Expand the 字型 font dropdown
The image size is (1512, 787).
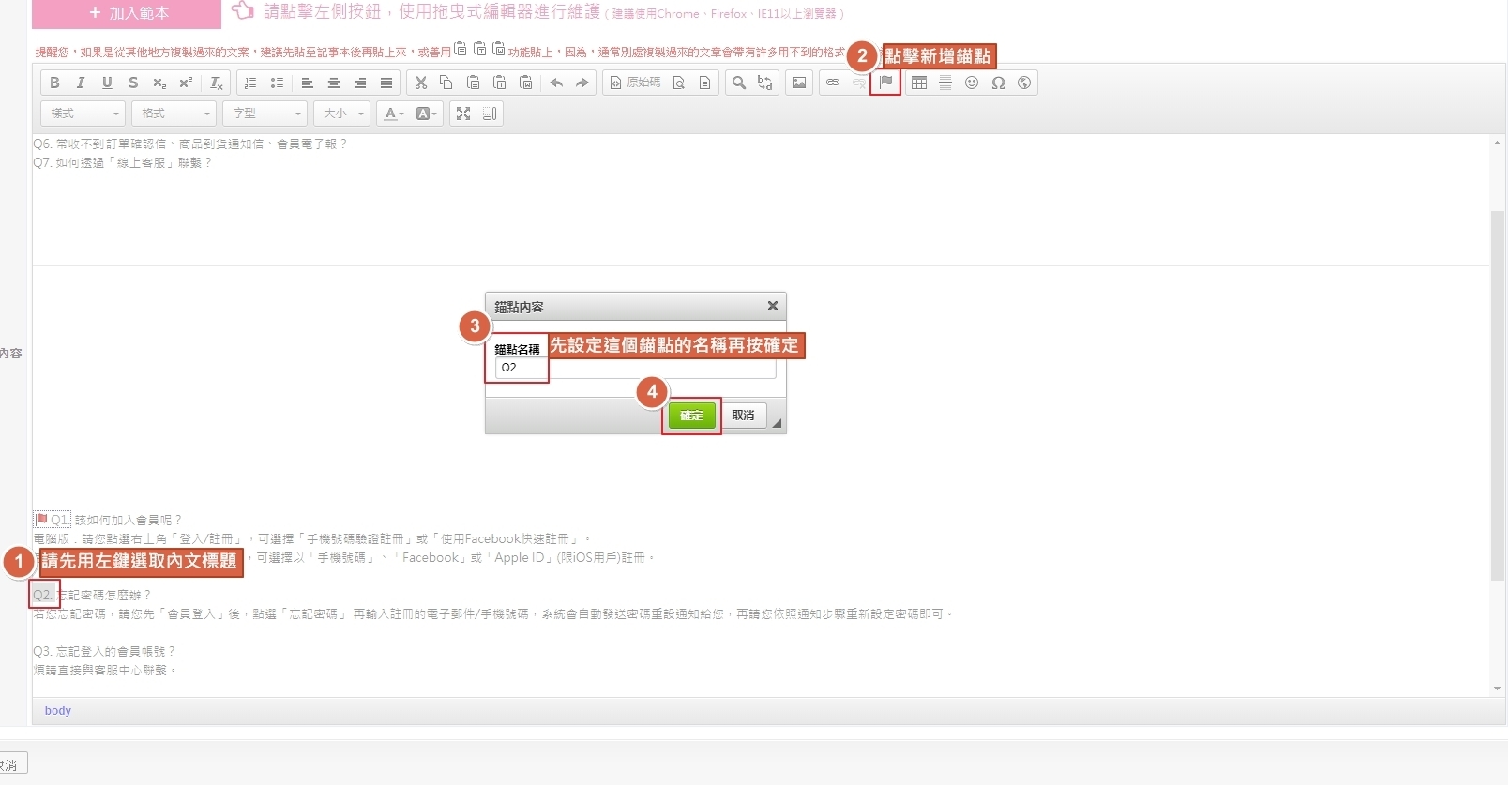pyautogui.click(x=266, y=114)
